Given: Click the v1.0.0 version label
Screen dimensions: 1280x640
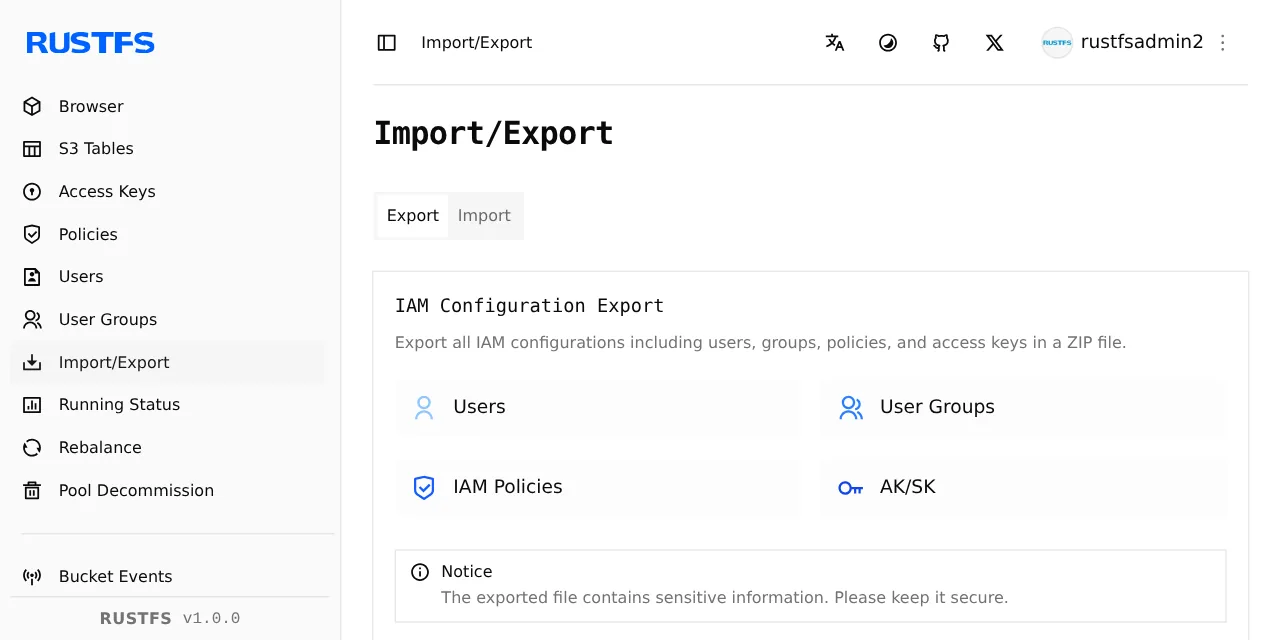Looking at the screenshot, I should [211, 619].
